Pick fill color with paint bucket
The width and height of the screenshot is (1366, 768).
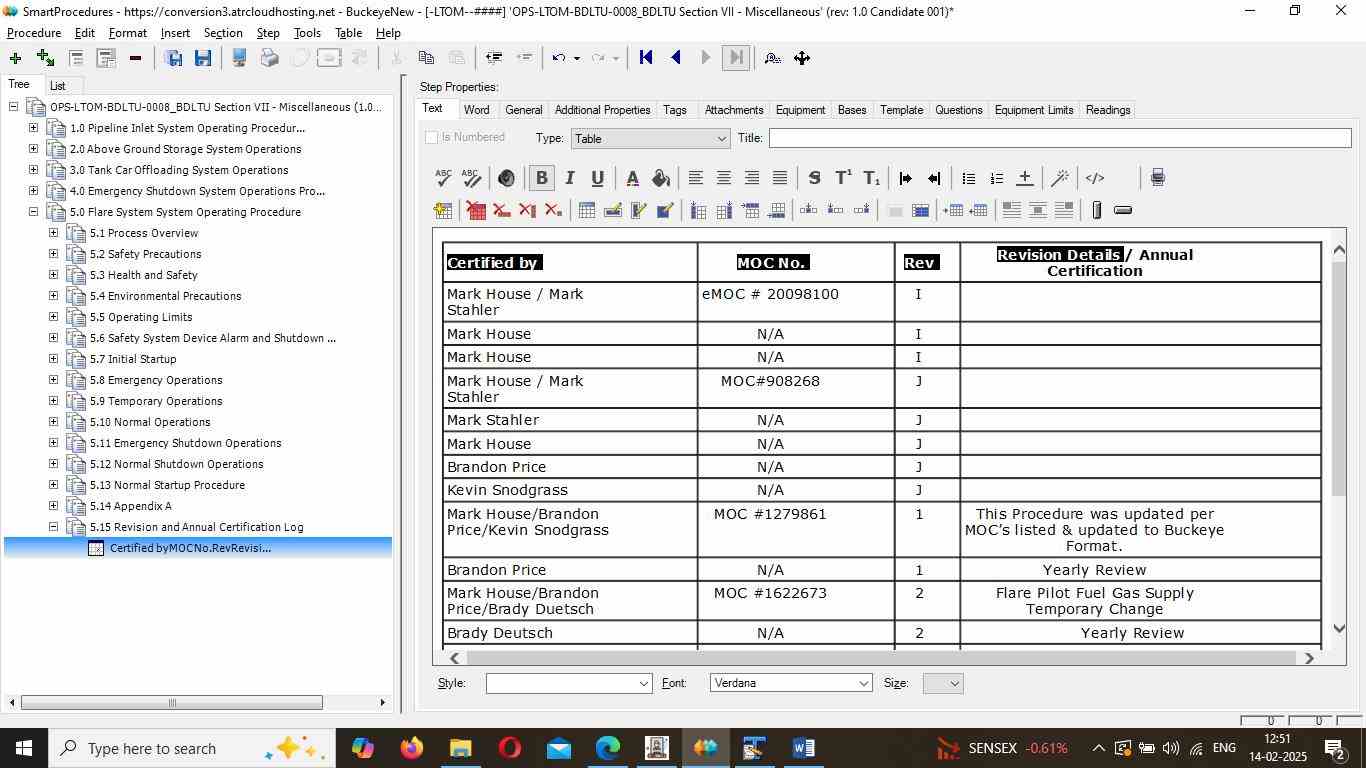click(x=660, y=178)
